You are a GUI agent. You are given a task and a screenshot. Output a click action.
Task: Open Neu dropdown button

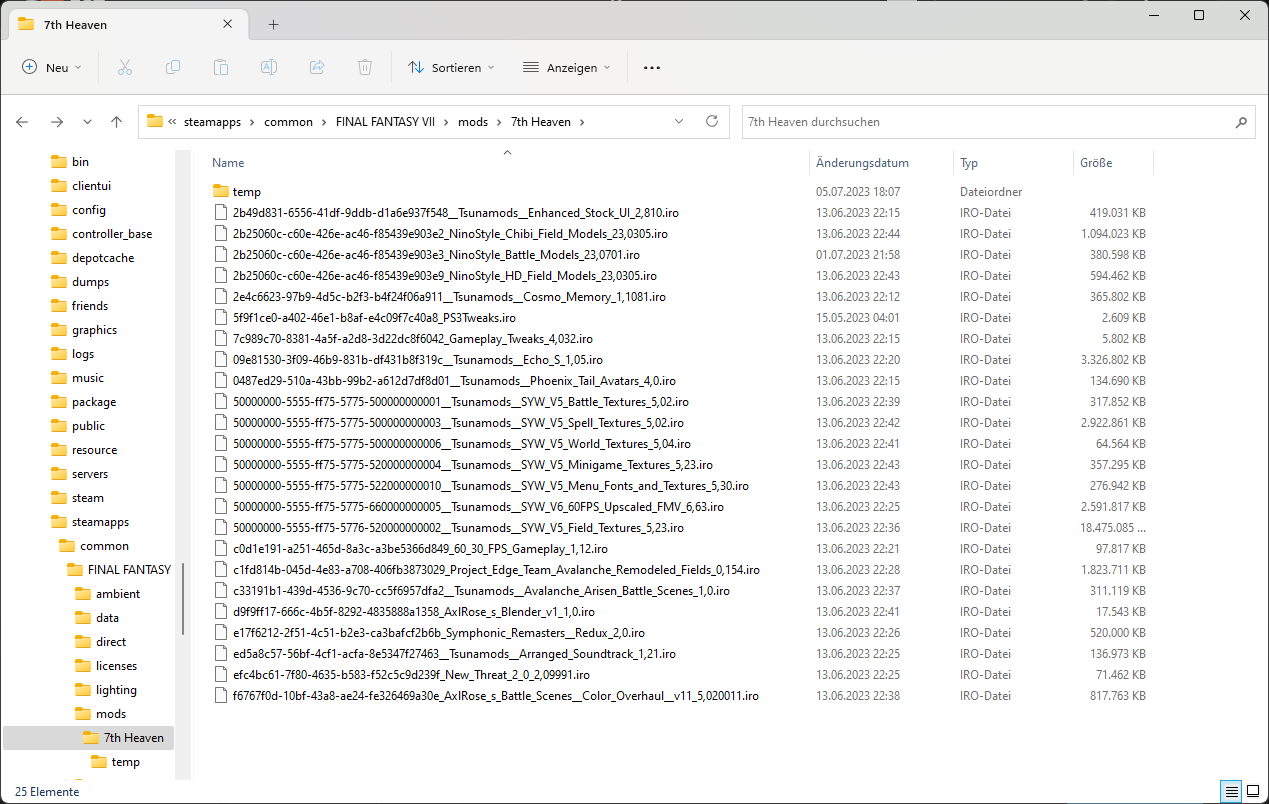pyautogui.click(x=51, y=67)
